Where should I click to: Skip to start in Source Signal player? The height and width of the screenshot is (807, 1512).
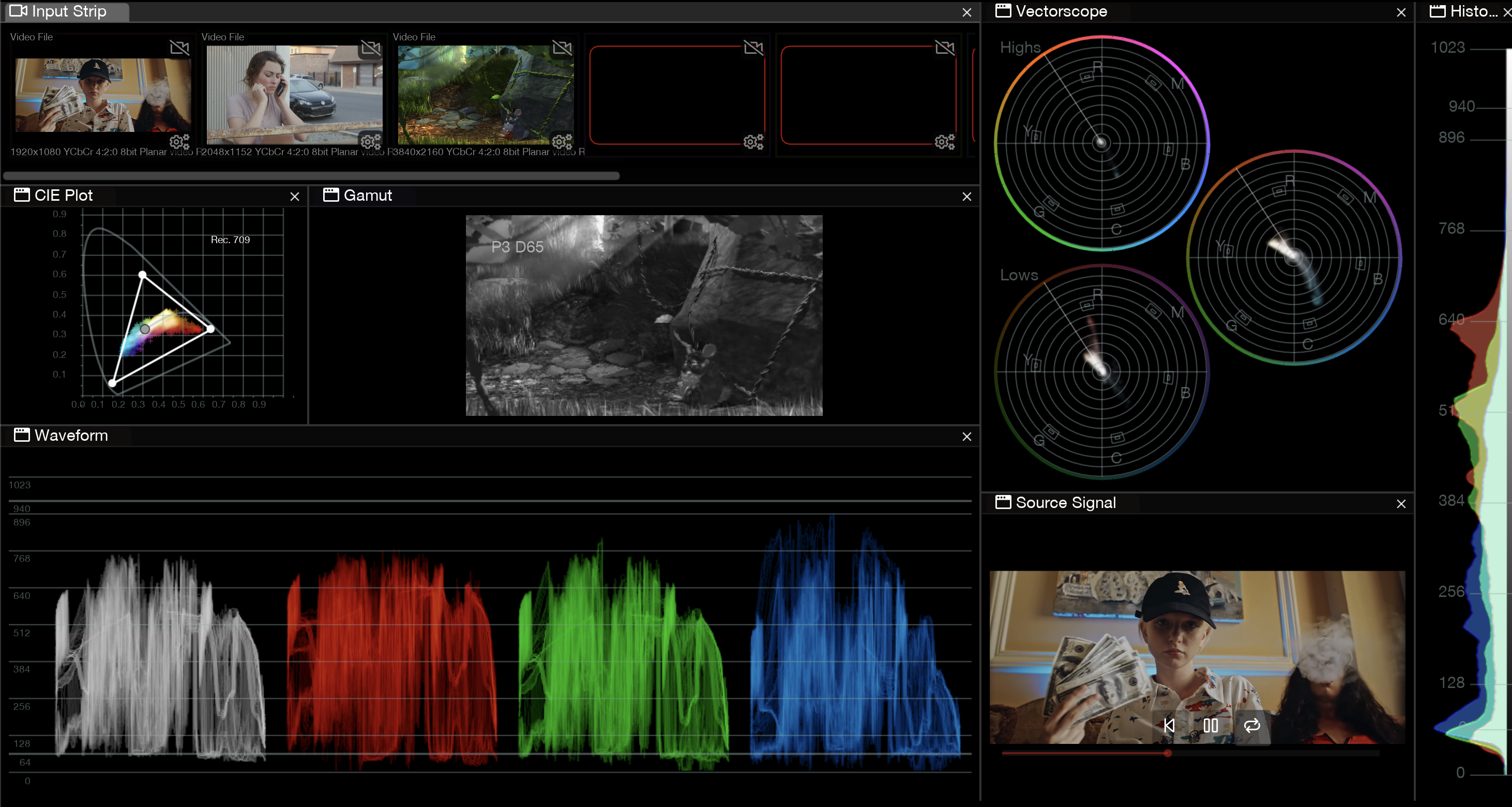(x=1169, y=725)
